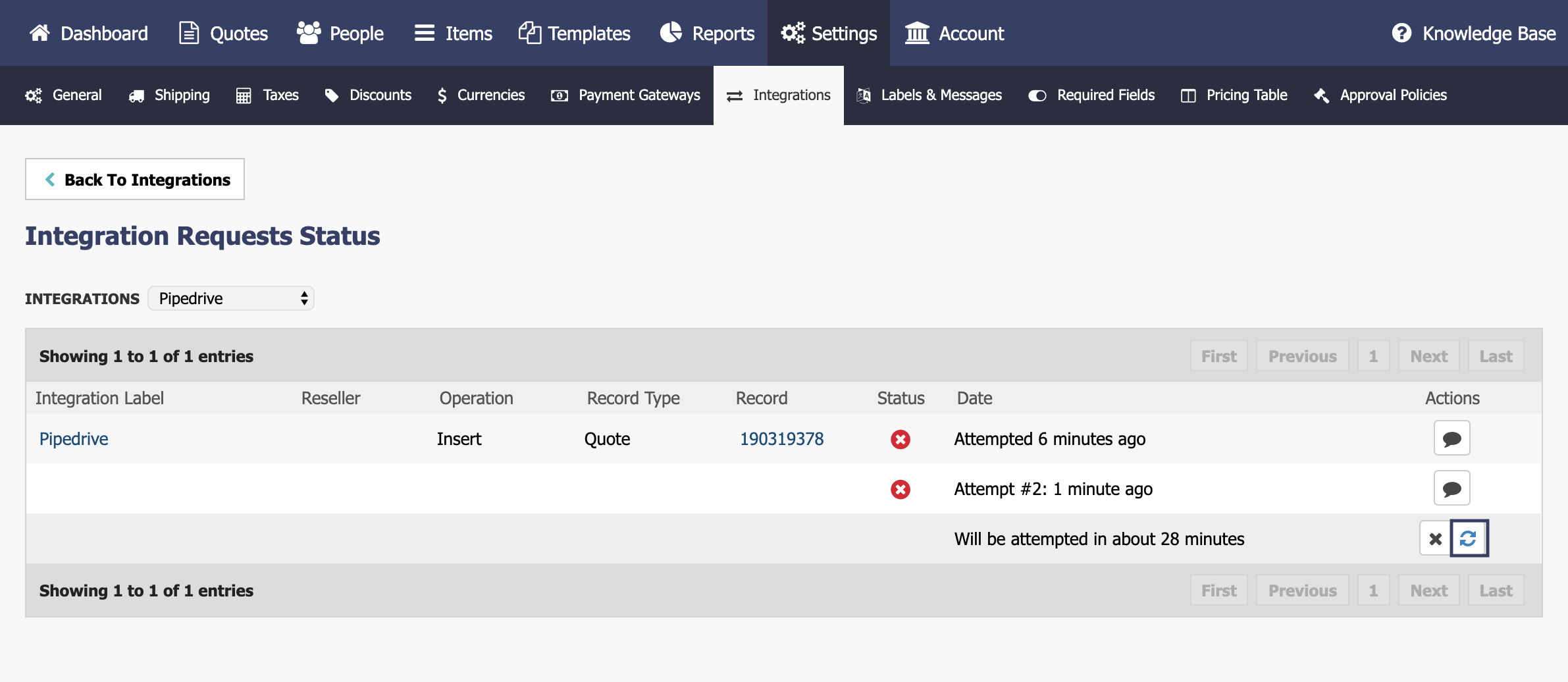
Task: Click failed status icon of first attempt
Action: [x=901, y=439]
